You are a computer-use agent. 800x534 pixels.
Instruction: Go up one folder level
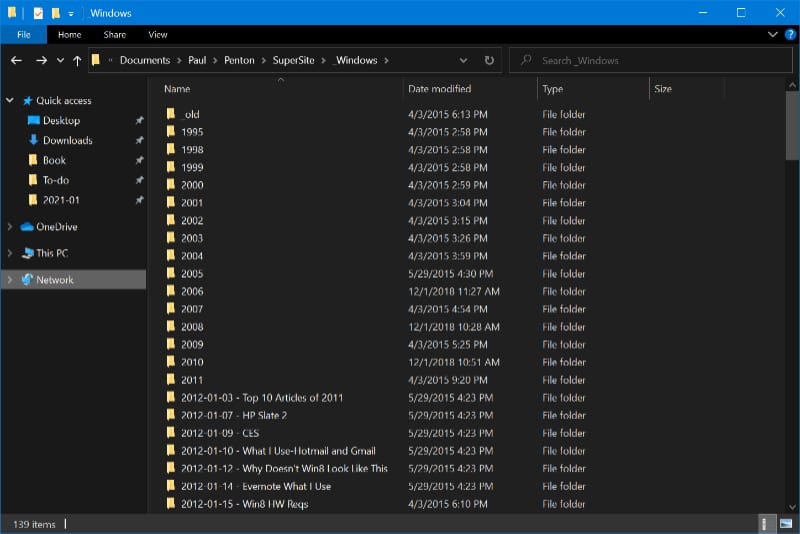coord(77,60)
